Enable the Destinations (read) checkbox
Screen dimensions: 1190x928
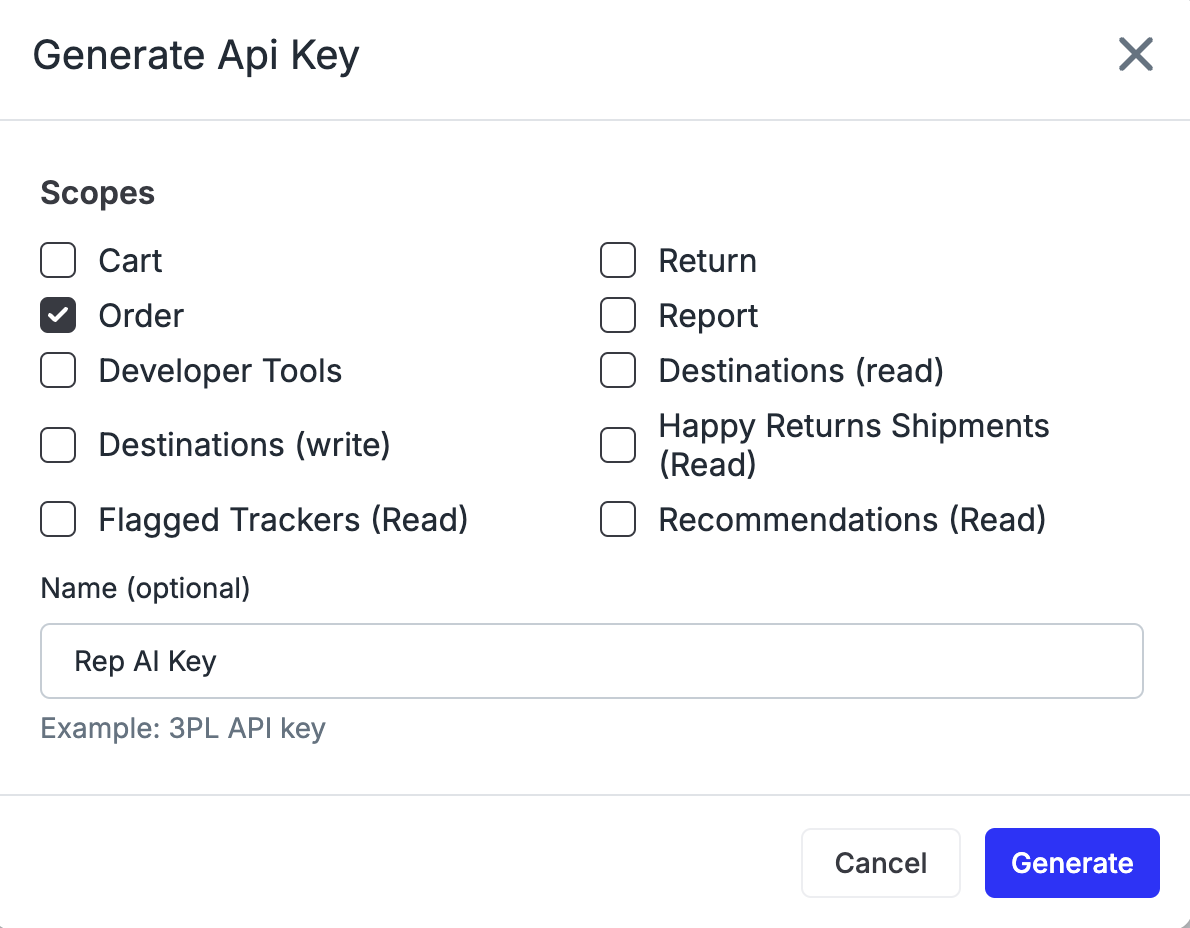pos(618,371)
